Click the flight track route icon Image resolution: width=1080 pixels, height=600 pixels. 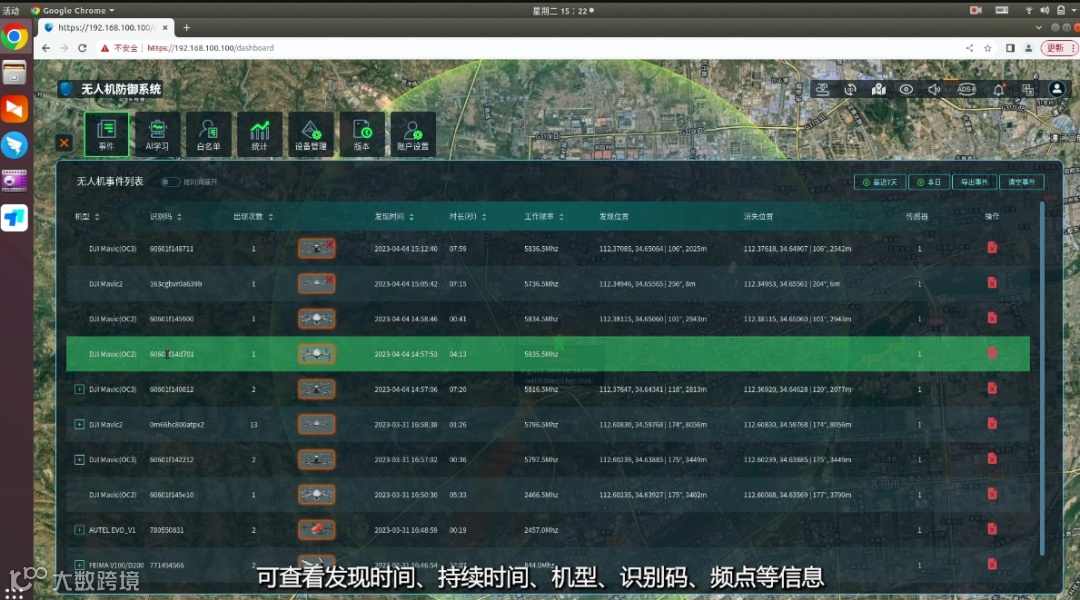click(x=822, y=90)
